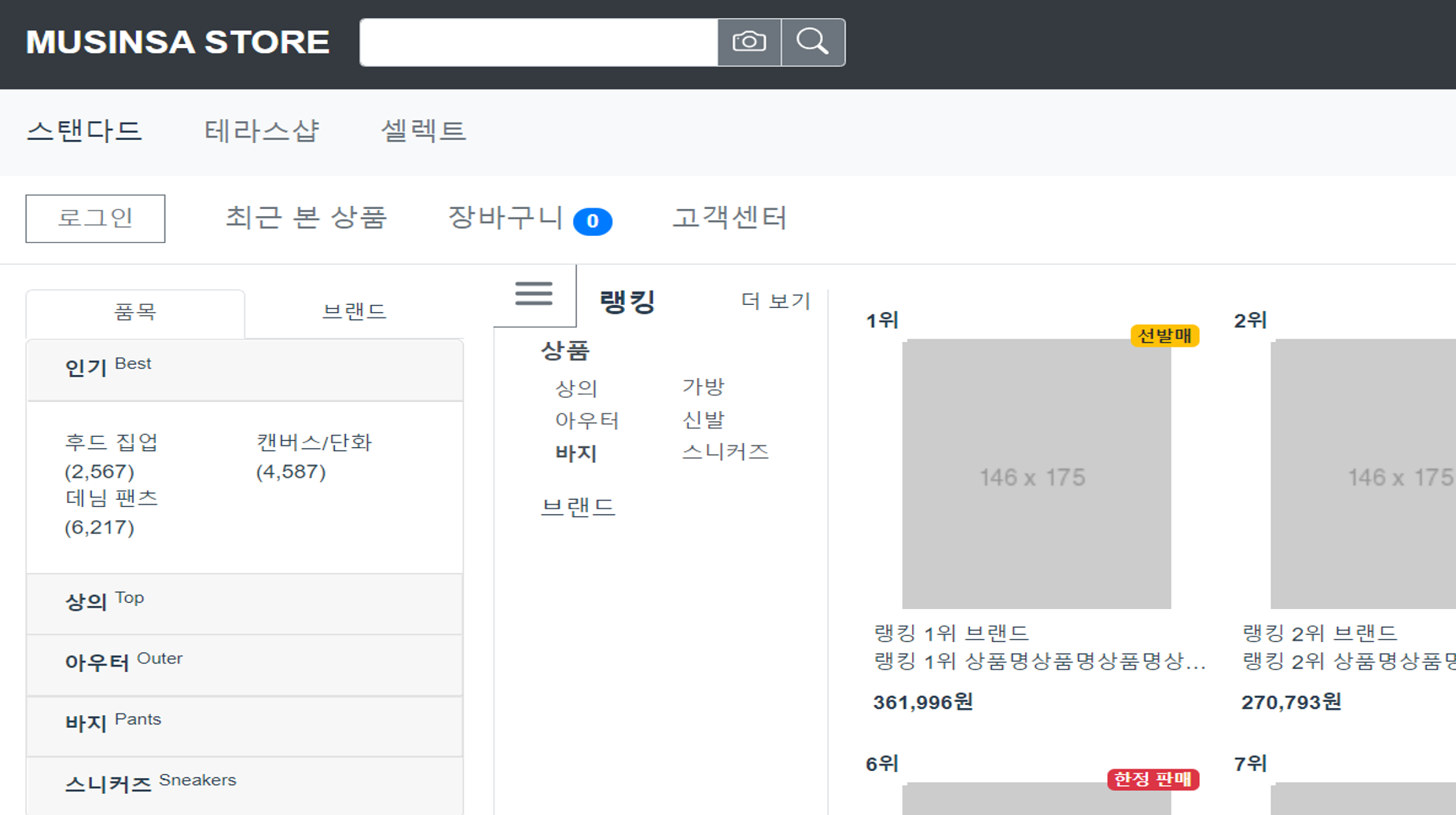Select 상의 in ranking filter
This screenshot has height=815, width=1456.
576,388
